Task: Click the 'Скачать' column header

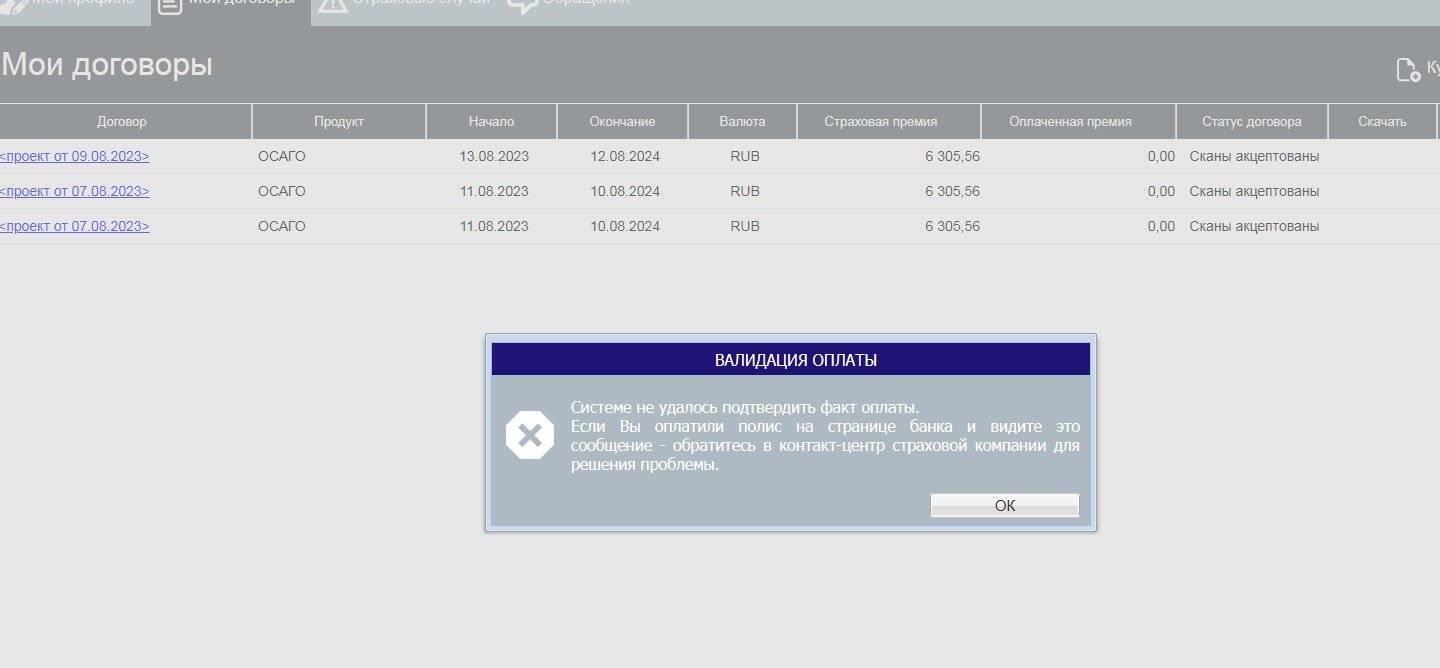Action: pyautogui.click(x=1382, y=122)
